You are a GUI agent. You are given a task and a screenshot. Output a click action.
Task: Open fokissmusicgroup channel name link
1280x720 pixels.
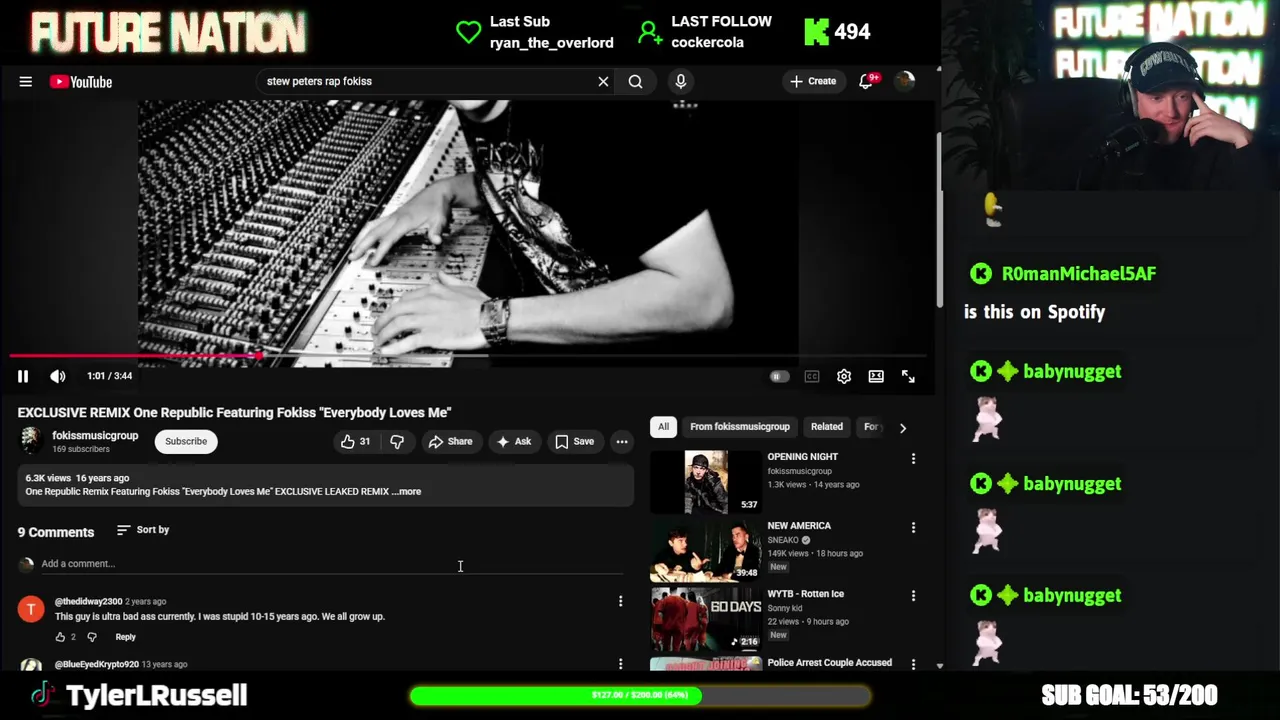pos(95,436)
